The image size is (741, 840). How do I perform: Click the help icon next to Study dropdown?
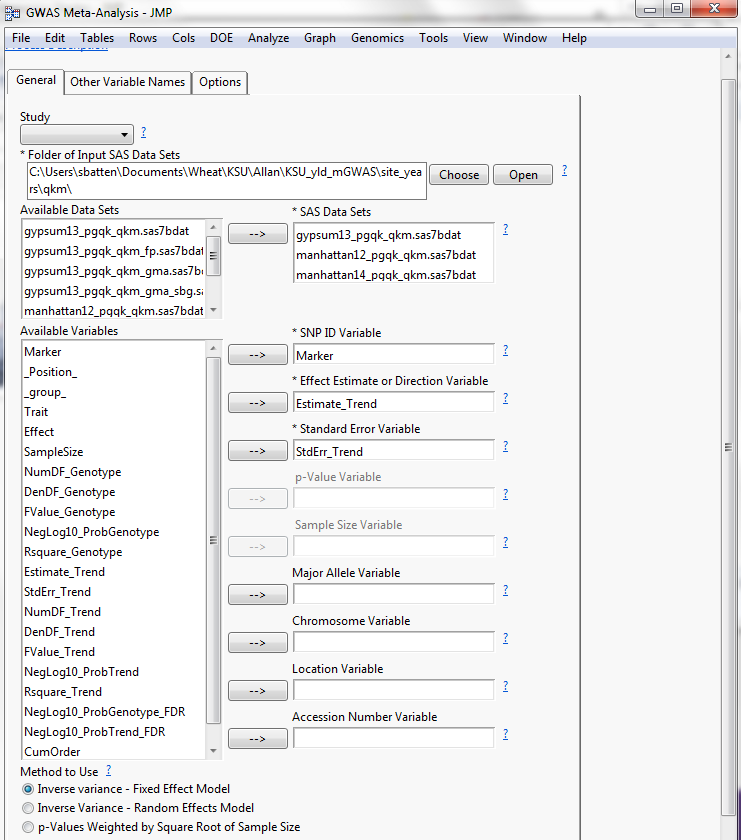[143, 132]
